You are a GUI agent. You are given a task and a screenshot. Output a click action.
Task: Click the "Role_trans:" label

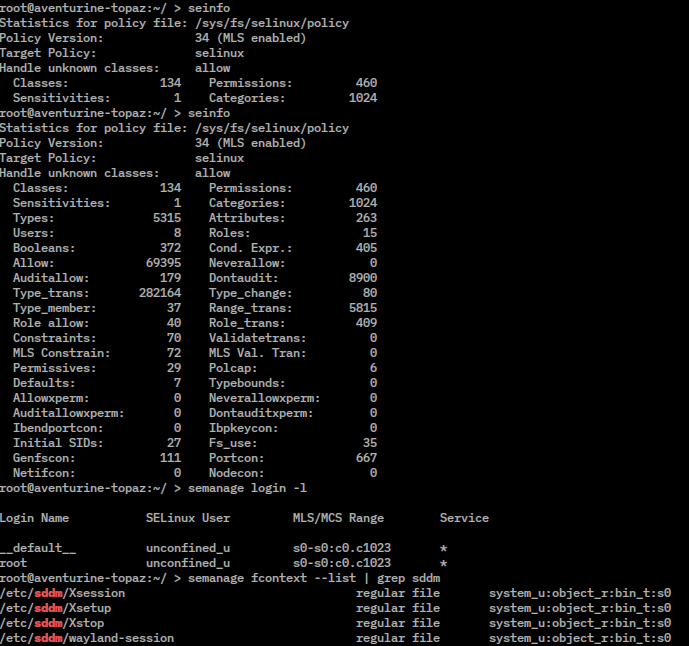tap(247, 323)
